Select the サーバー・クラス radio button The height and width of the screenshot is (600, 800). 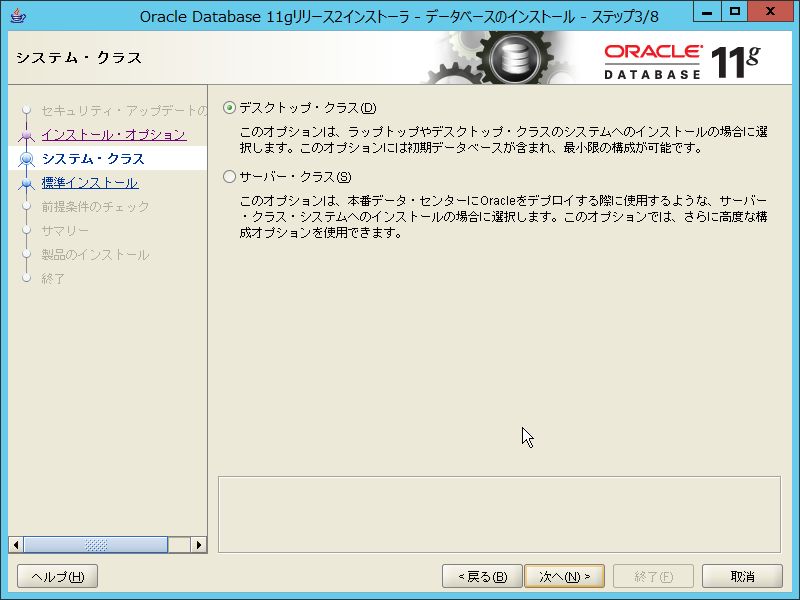click(x=229, y=177)
